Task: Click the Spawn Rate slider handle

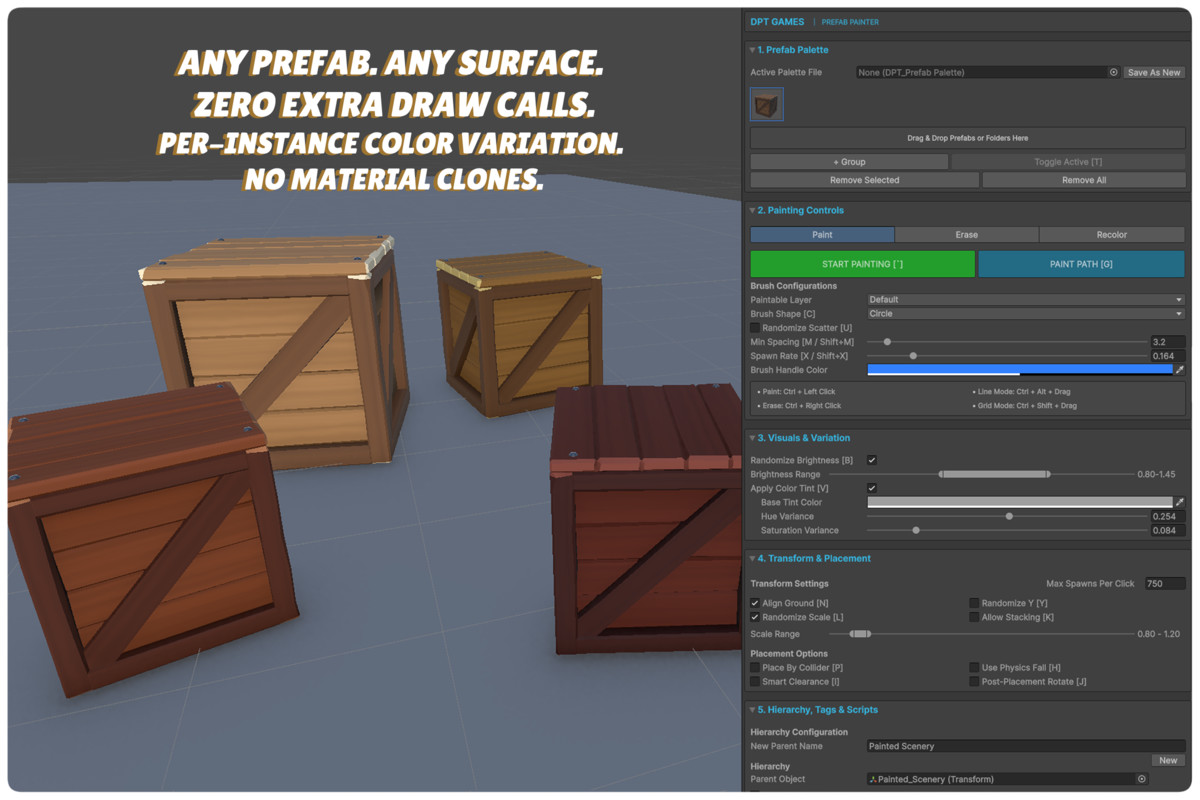Action: click(913, 356)
